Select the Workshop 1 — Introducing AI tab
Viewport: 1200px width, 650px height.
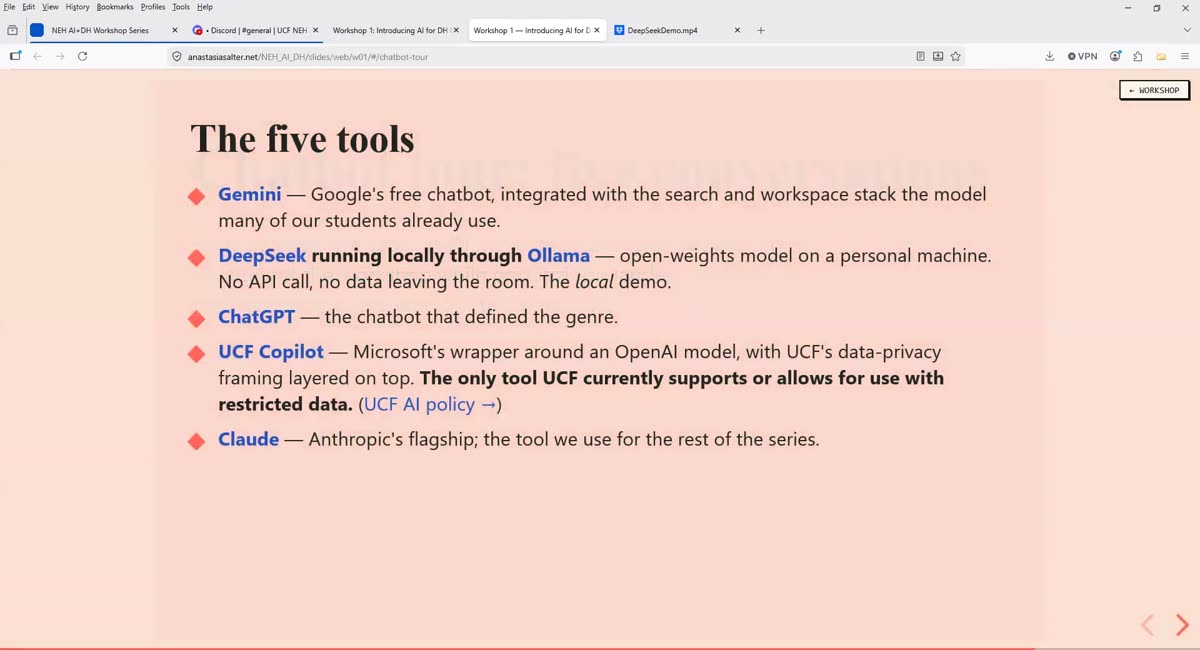coord(537,30)
